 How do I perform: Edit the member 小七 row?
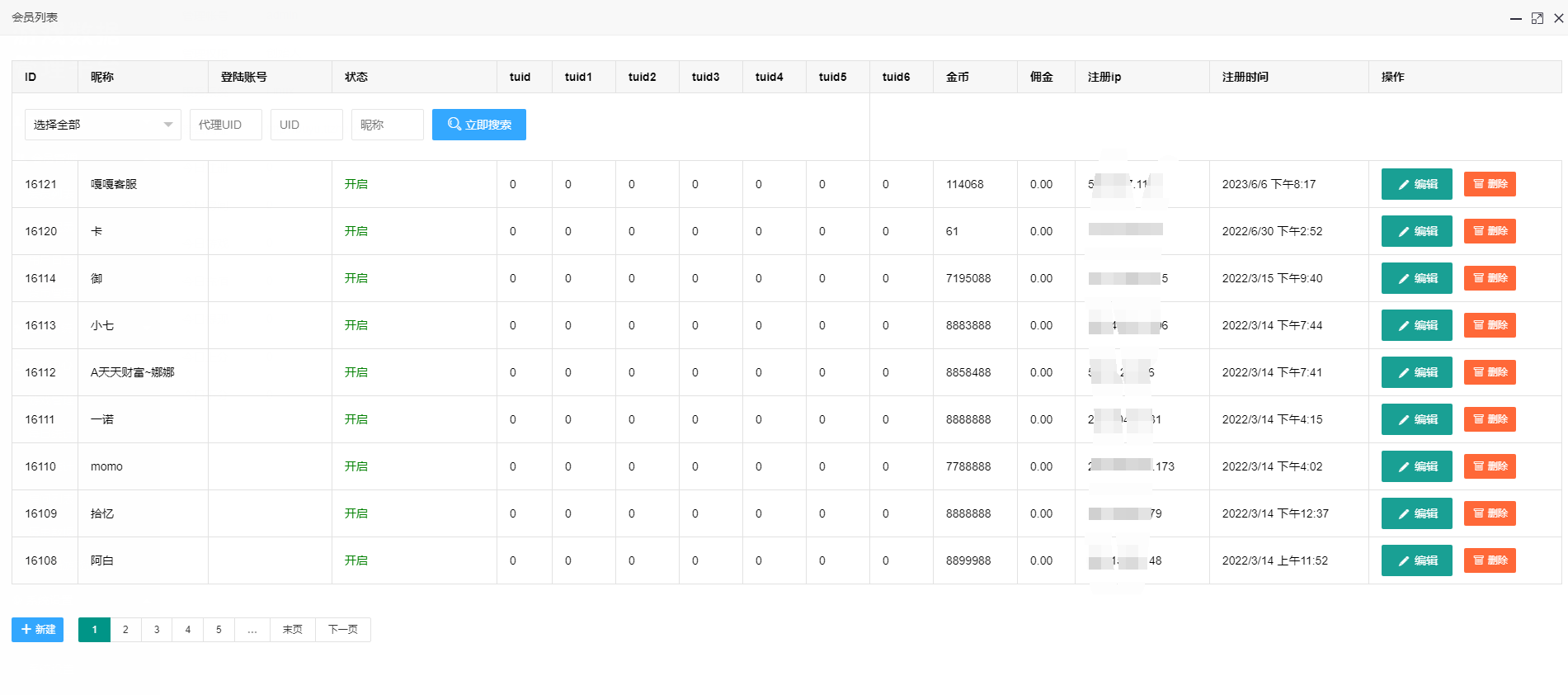pyautogui.click(x=1416, y=325)
